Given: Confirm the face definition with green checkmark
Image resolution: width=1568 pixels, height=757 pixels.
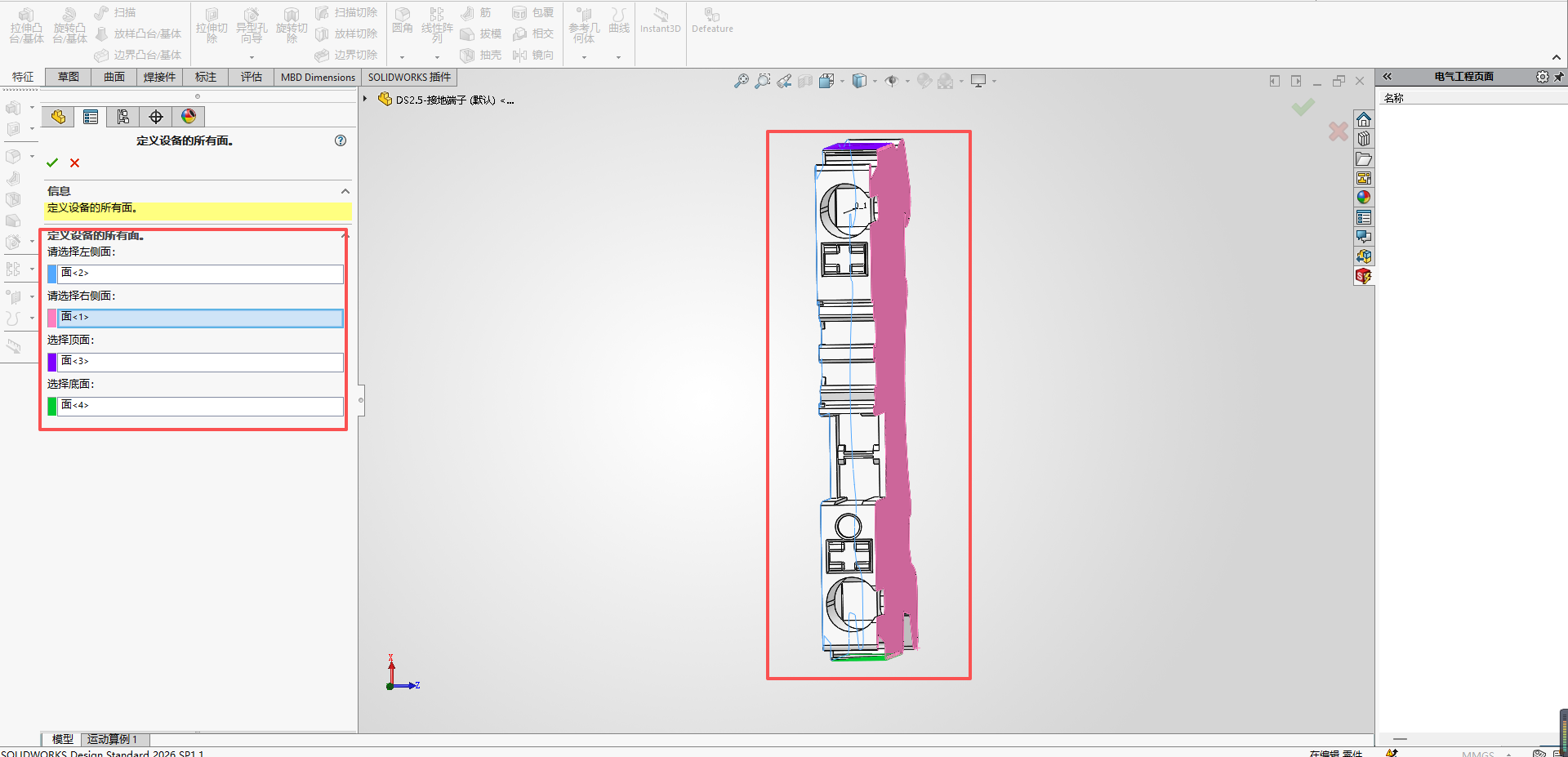Looking at the screenshot, I should point(52,163).
